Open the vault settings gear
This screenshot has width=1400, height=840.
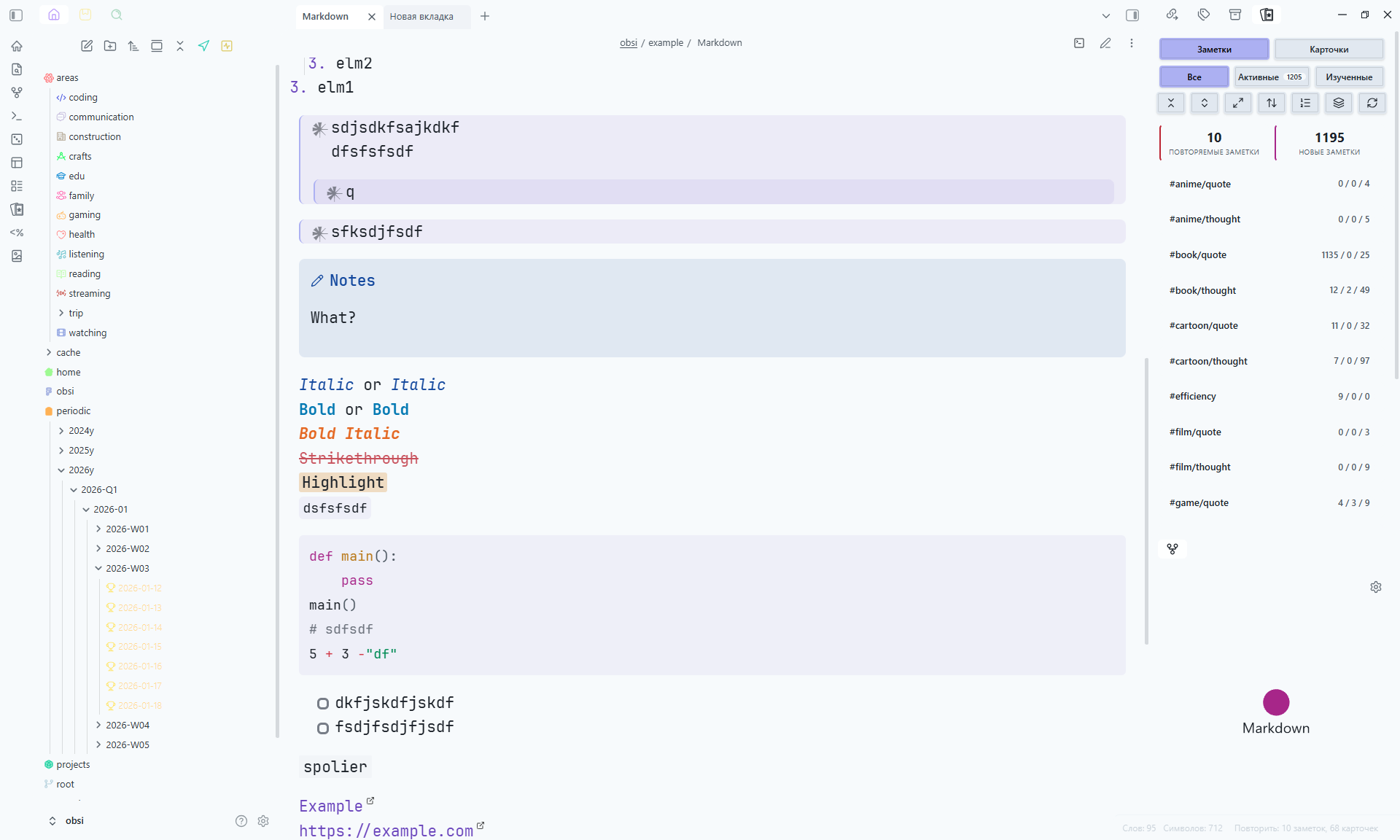point(263,821)
